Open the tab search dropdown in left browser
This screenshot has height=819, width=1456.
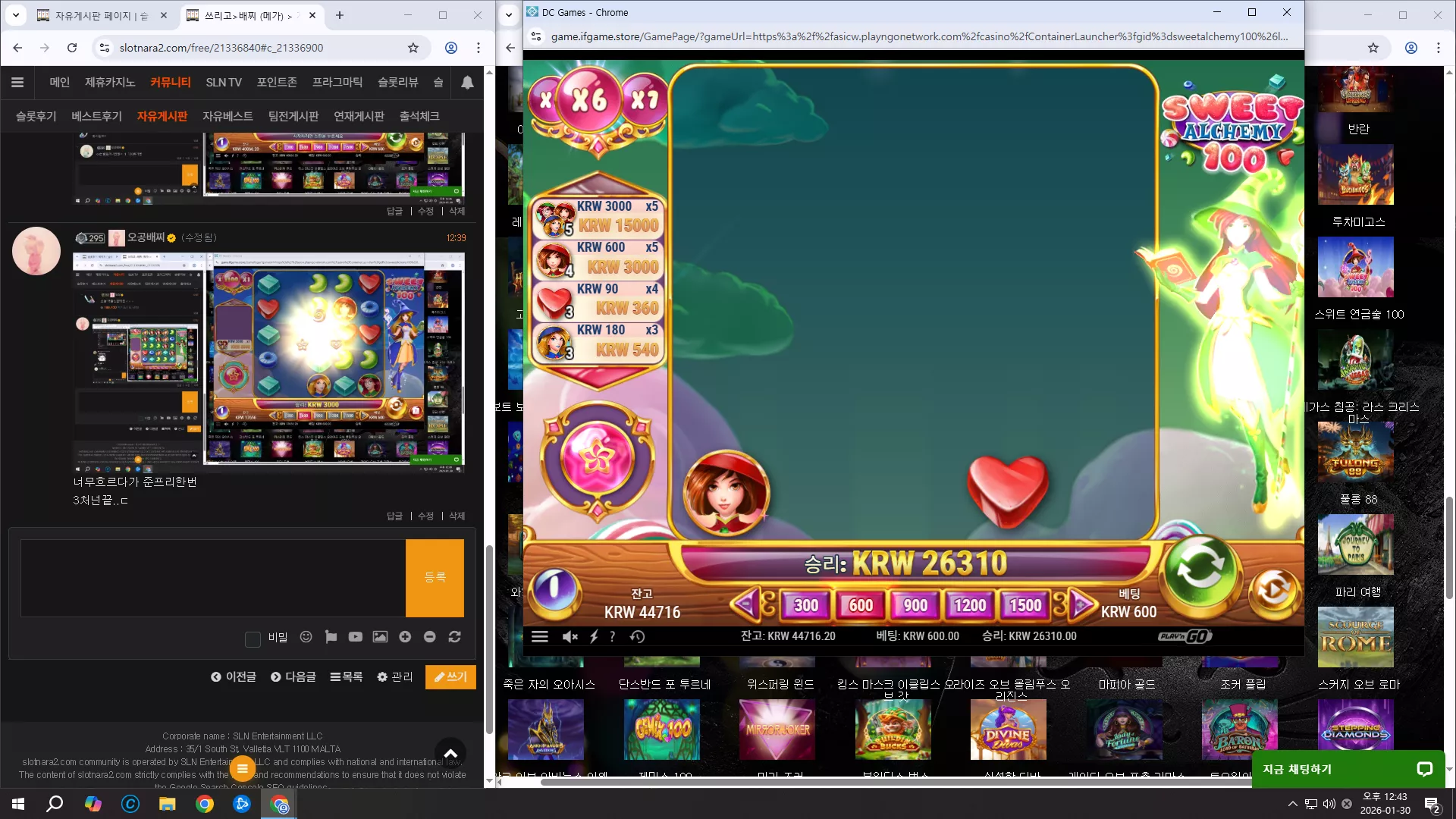coord(15,15)
